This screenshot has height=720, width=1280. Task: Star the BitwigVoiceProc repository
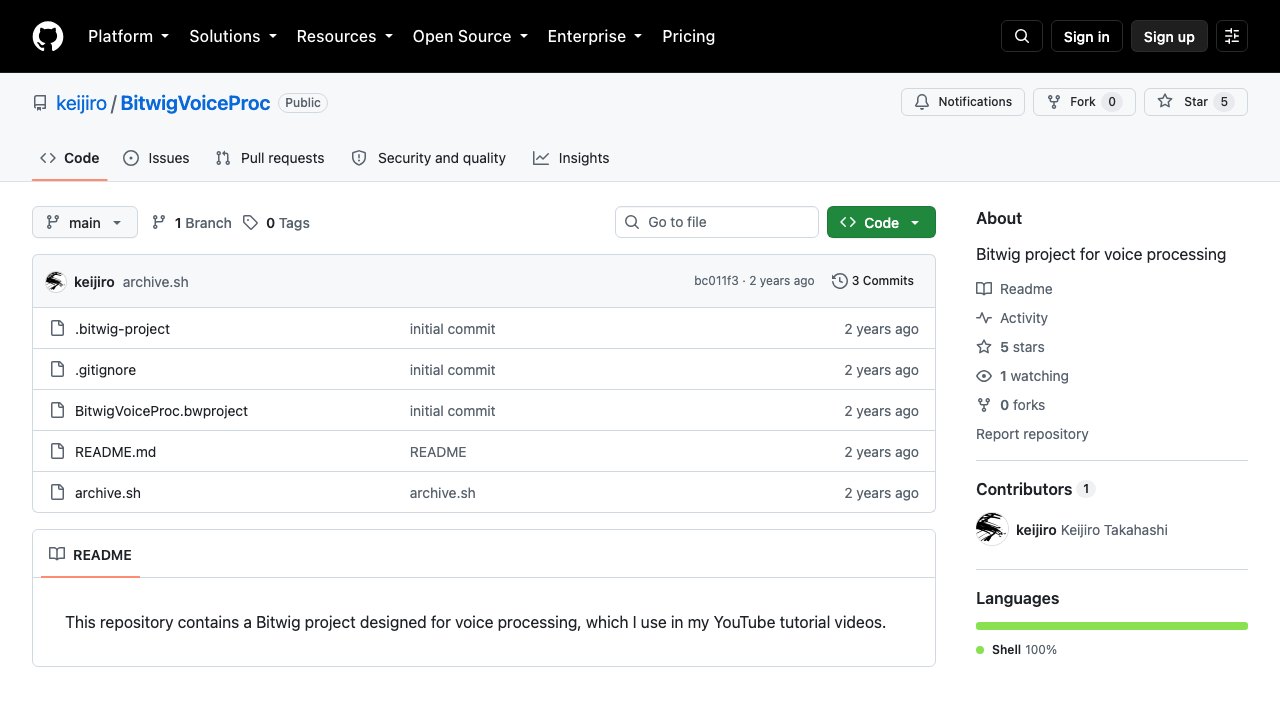point(1196,102)
